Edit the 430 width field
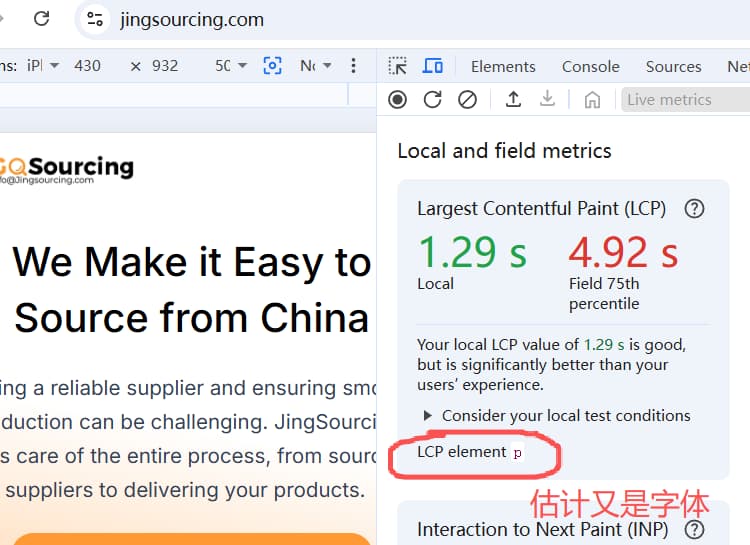The height and width of the screenshot is (545, 750). coord(88,66)
